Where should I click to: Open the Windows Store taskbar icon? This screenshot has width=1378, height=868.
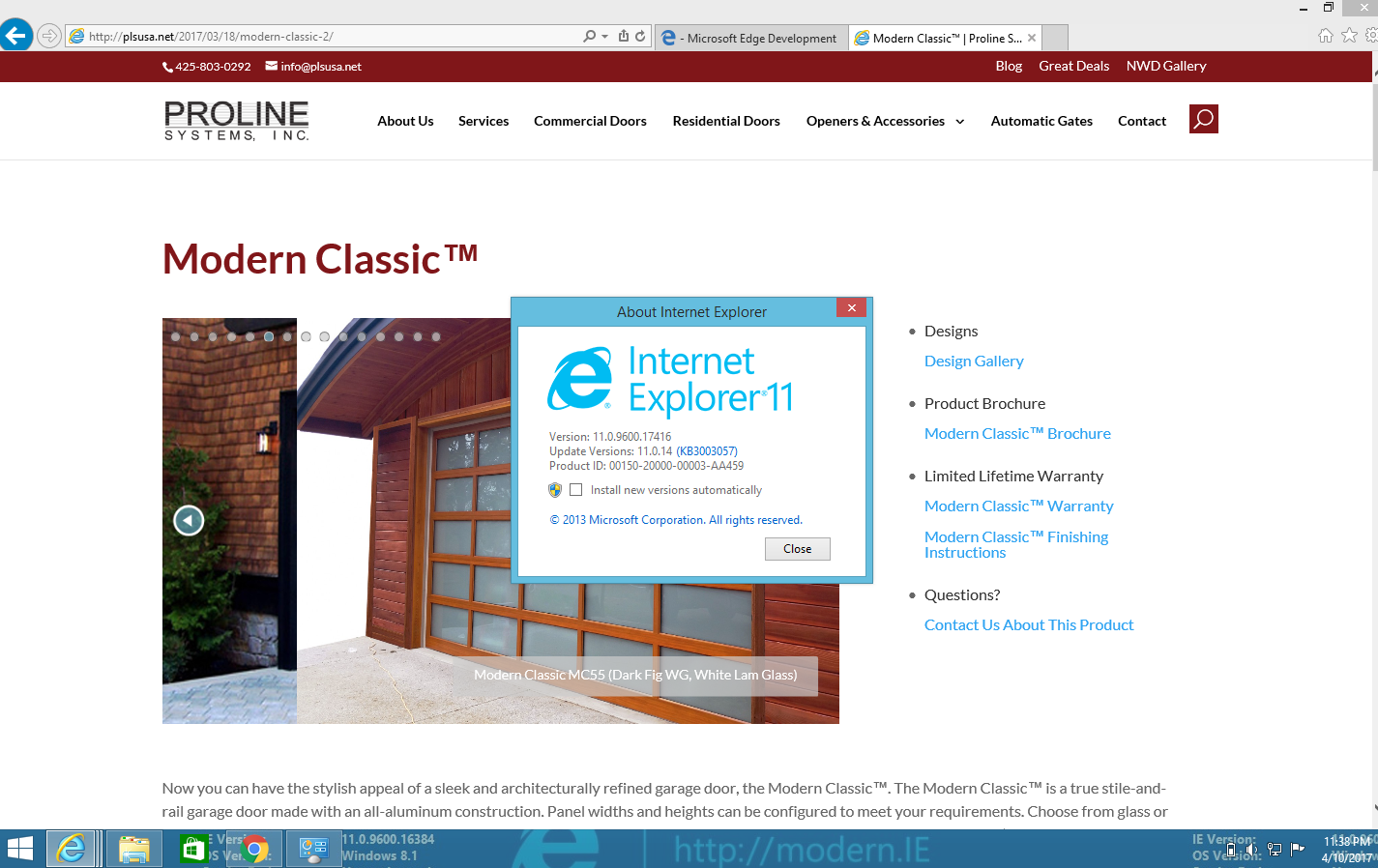[x=193, y=849]
